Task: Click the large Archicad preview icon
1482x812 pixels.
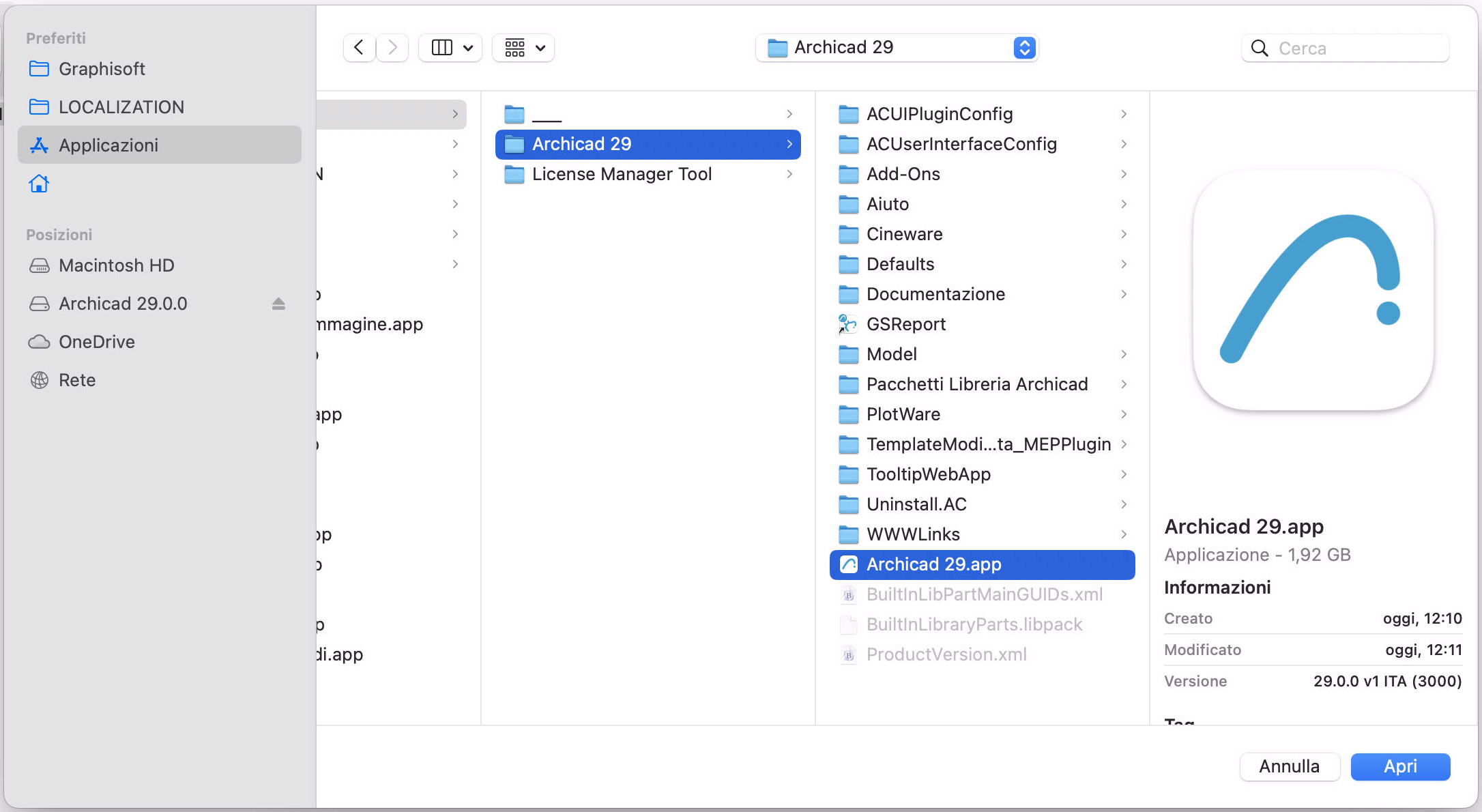Action: (x=1312, y=291)
